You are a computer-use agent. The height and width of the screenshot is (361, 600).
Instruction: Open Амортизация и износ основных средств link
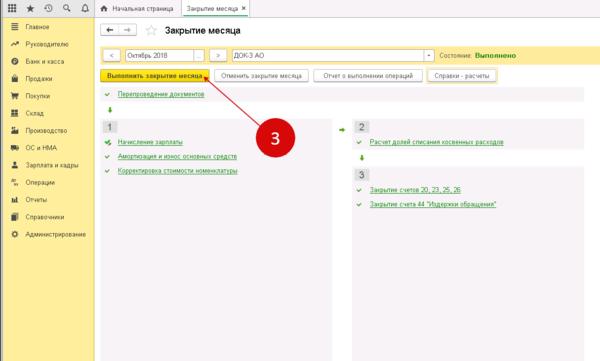click(177, 156)
